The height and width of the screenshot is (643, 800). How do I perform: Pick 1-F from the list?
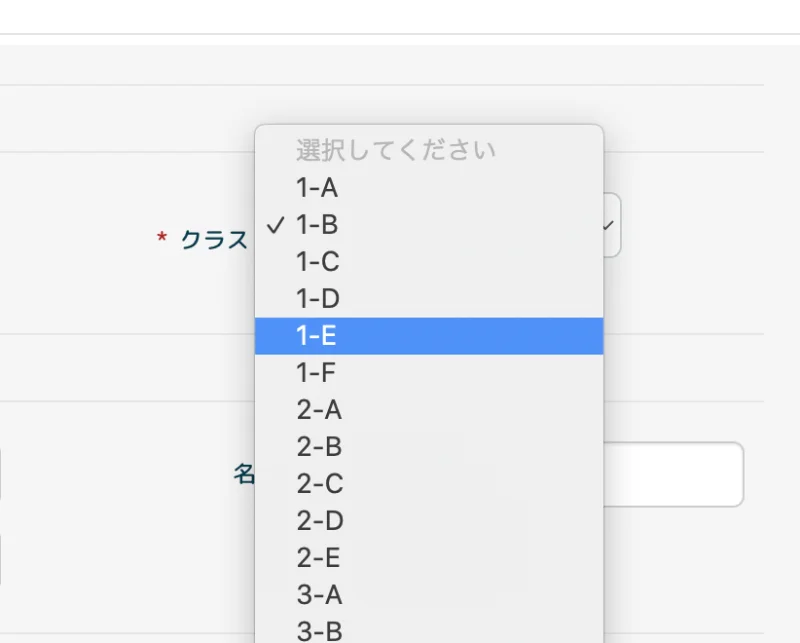point(429,373)
